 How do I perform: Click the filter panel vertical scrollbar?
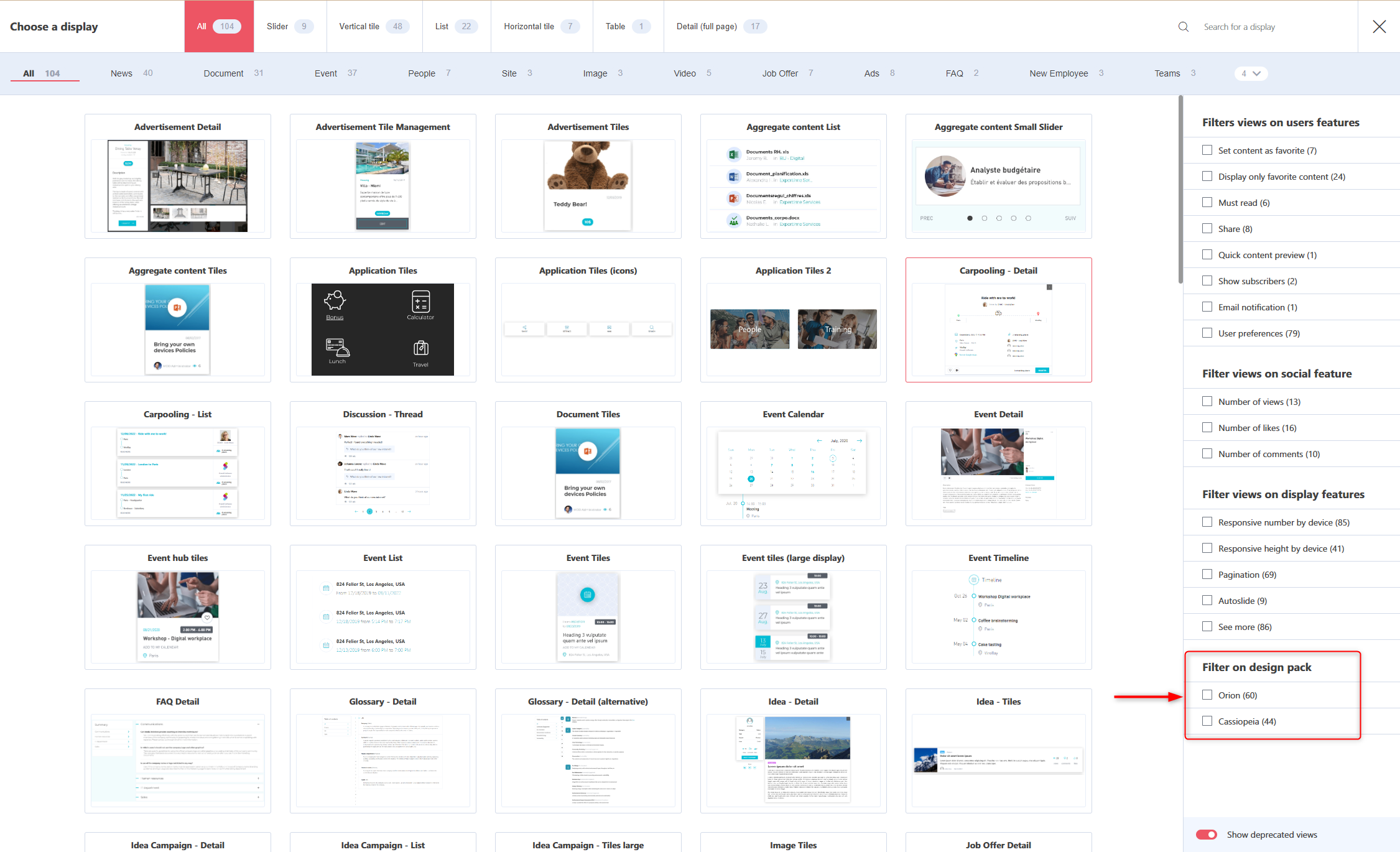(1180, 190)
